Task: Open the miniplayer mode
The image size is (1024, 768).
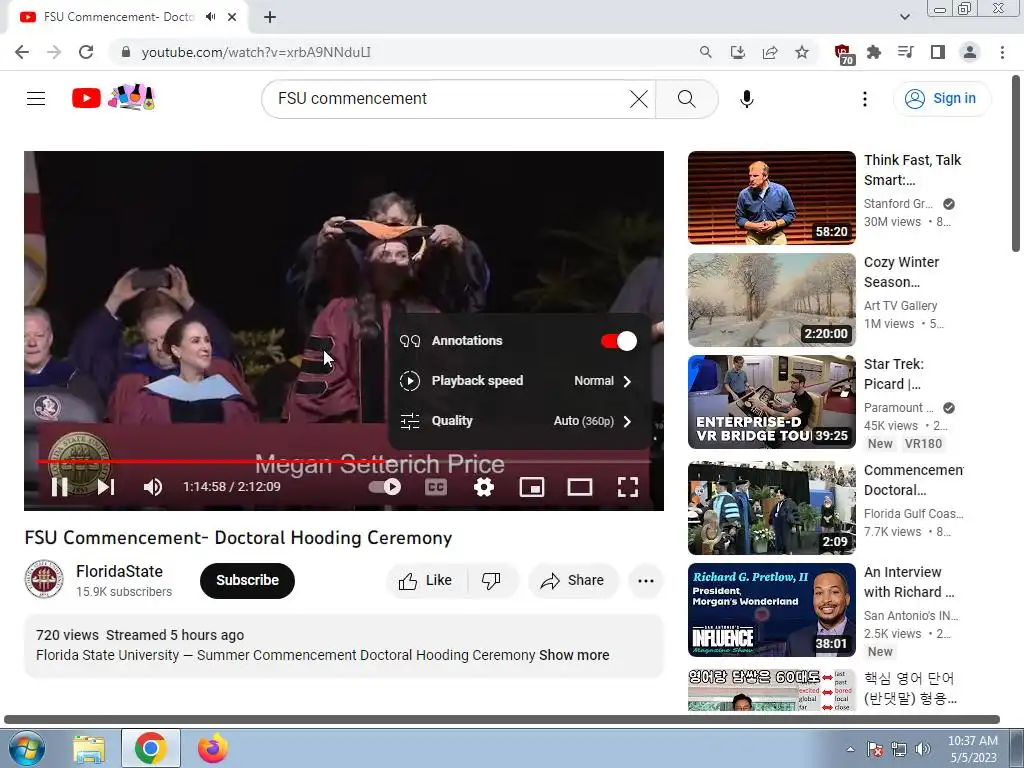Action: (x=532, y=487)
